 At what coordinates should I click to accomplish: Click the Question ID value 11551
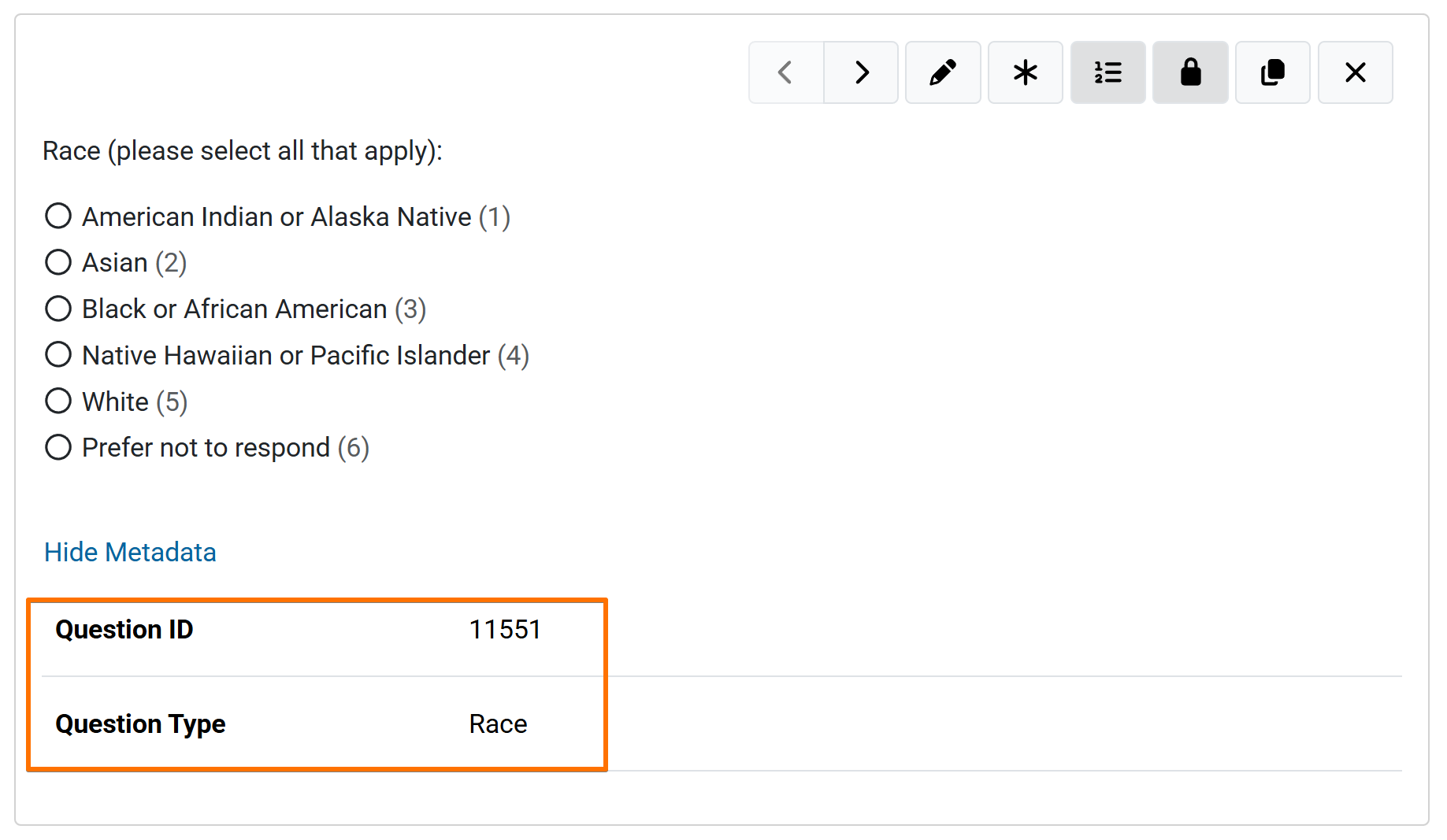(x=505, y=630)
